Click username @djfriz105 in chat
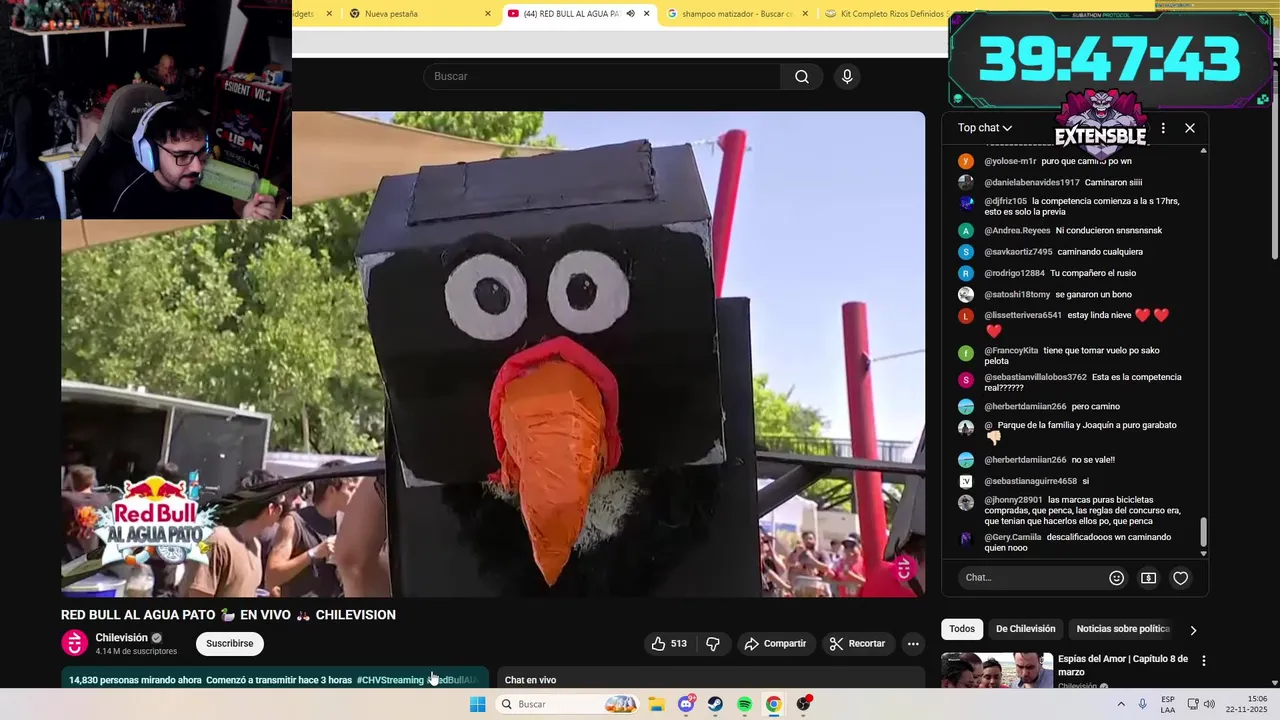 tap(1005, 201)
